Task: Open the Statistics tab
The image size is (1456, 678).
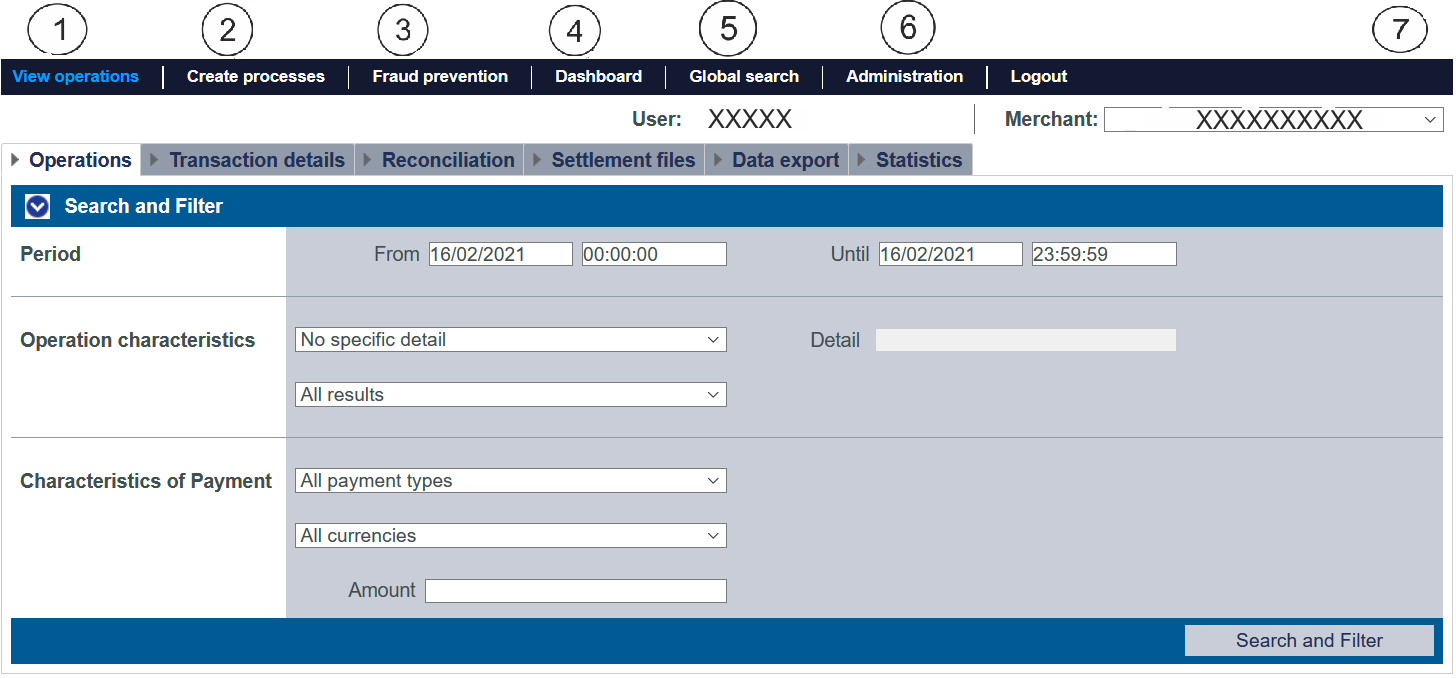Action: point(918,160)
